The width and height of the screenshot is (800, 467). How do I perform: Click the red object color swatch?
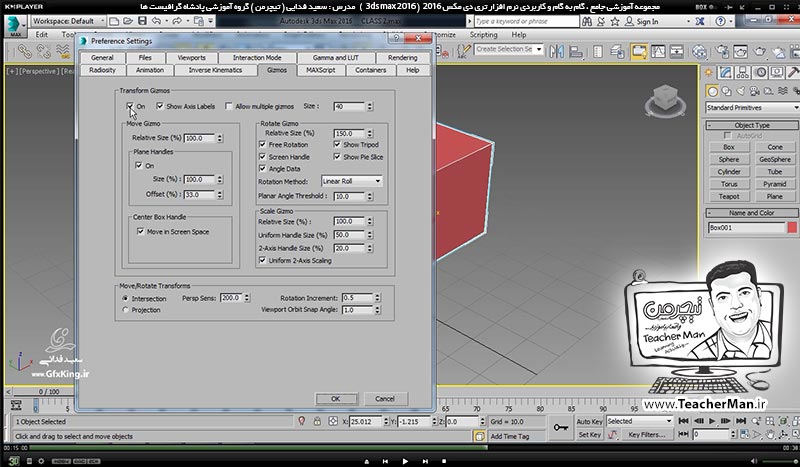tap(792, 228)
